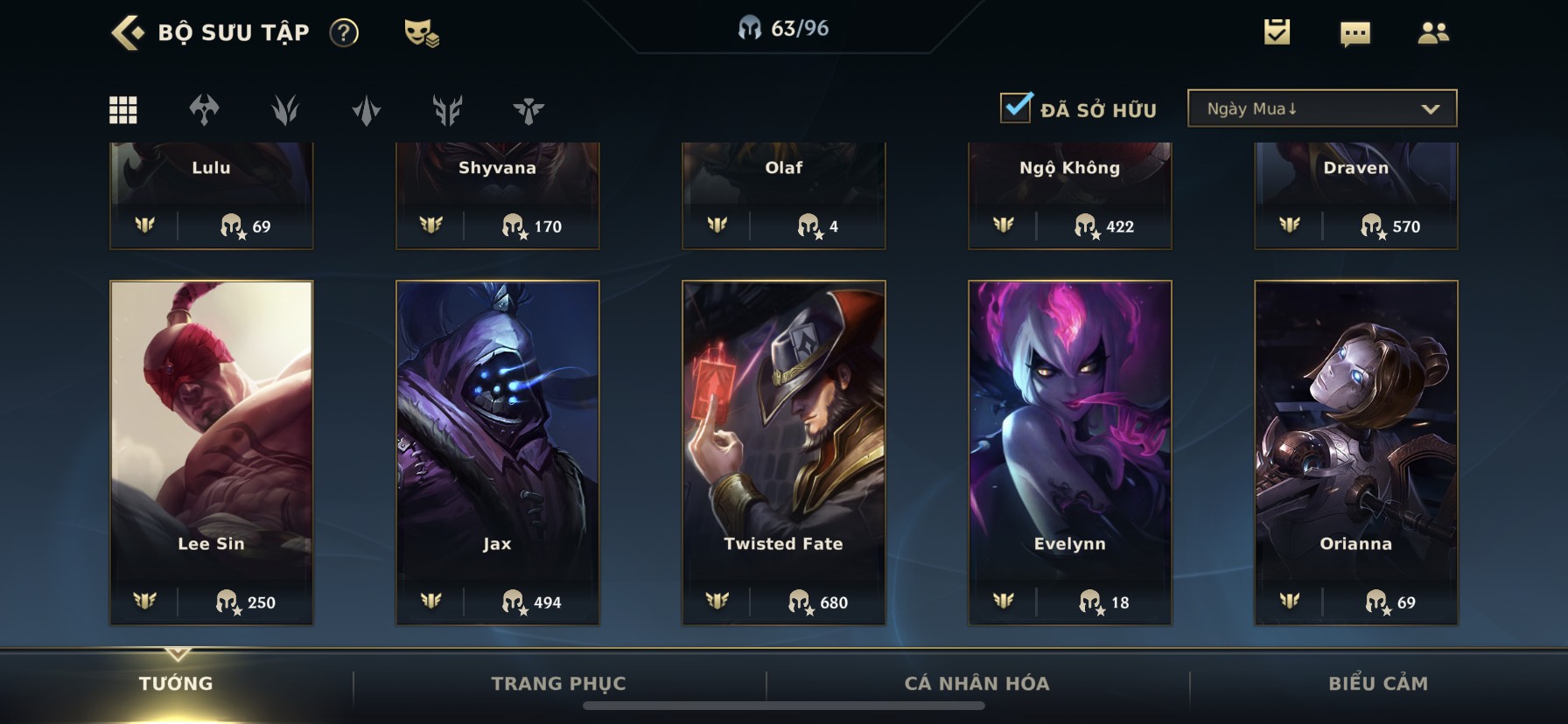Open the BIỂU CẢM tab
The height and width of the screenshot is (724, 1568).
coord(1378,684)
